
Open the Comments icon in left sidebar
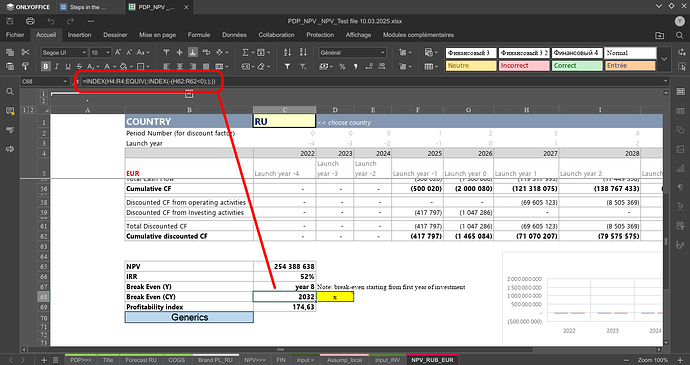pyautogui.click(x=10, y=111)
